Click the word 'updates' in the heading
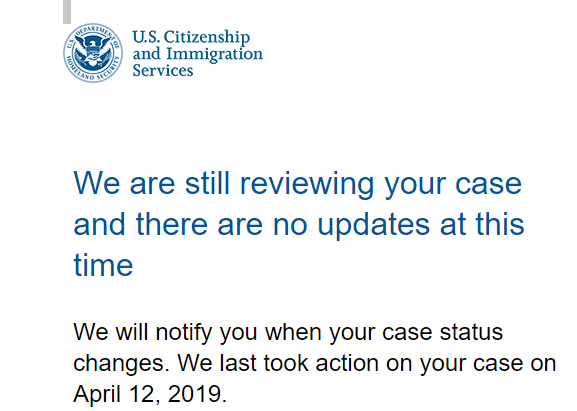Image resolution: width=577 pixels, height=411 pixels. click(x=374, y=224)
